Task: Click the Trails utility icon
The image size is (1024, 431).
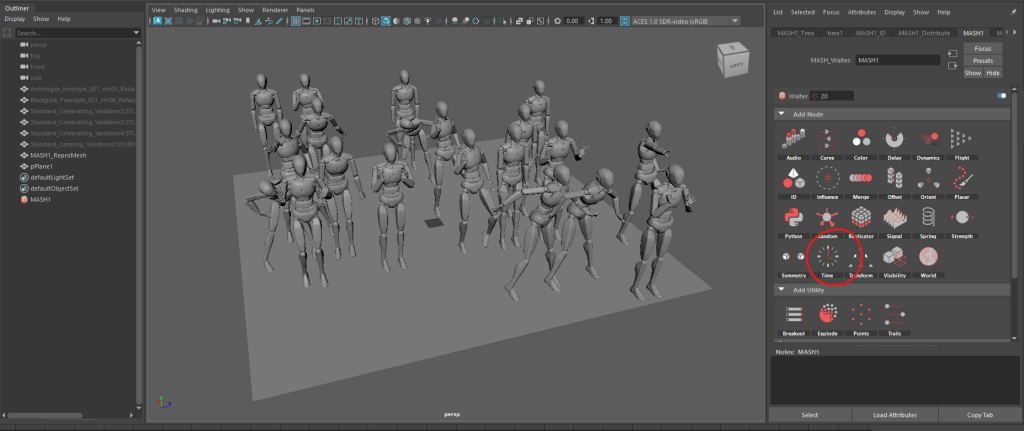Action: pyautogui.click(x=894, y=316)
